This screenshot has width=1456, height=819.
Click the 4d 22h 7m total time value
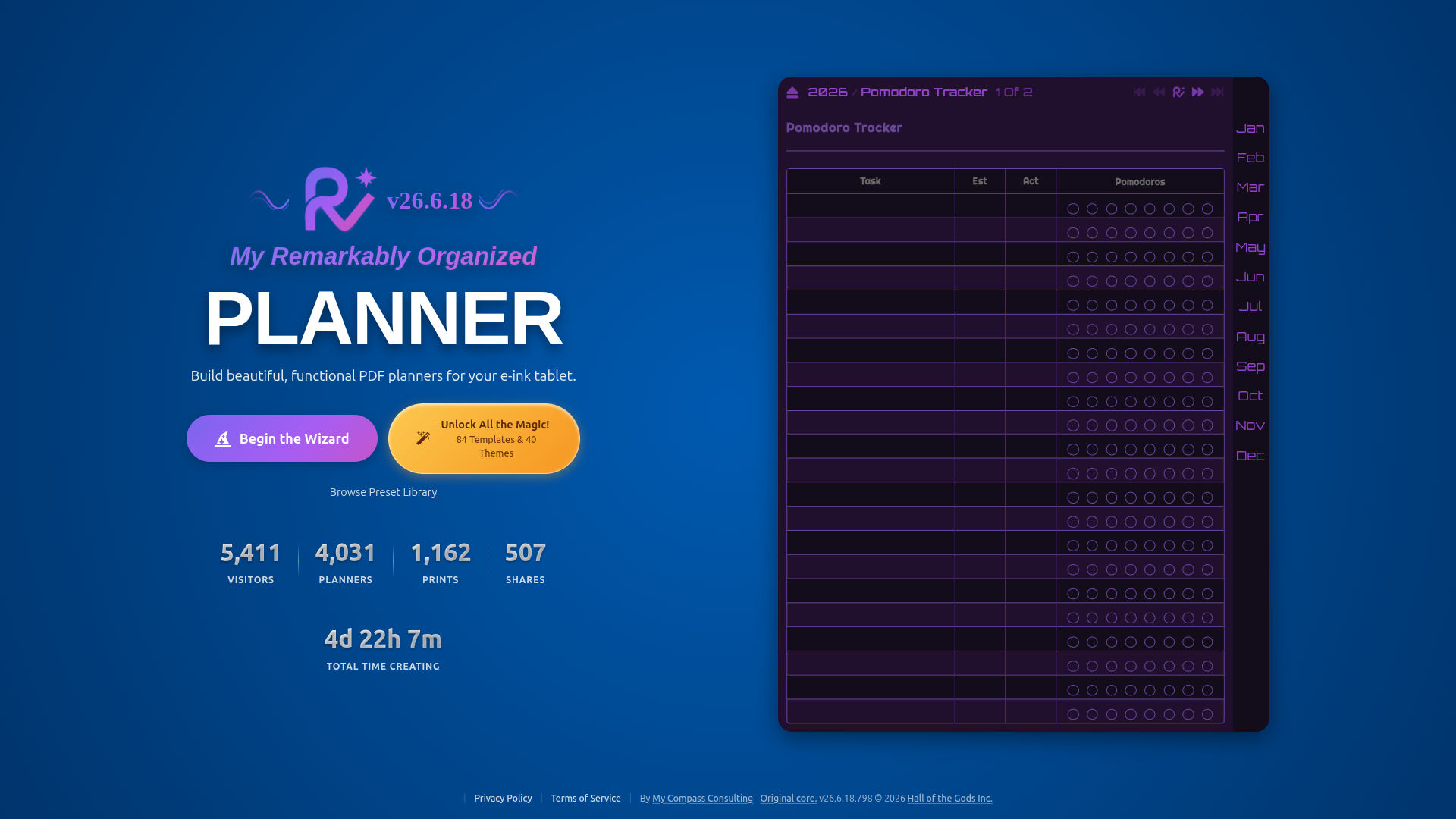click(383, 639)
